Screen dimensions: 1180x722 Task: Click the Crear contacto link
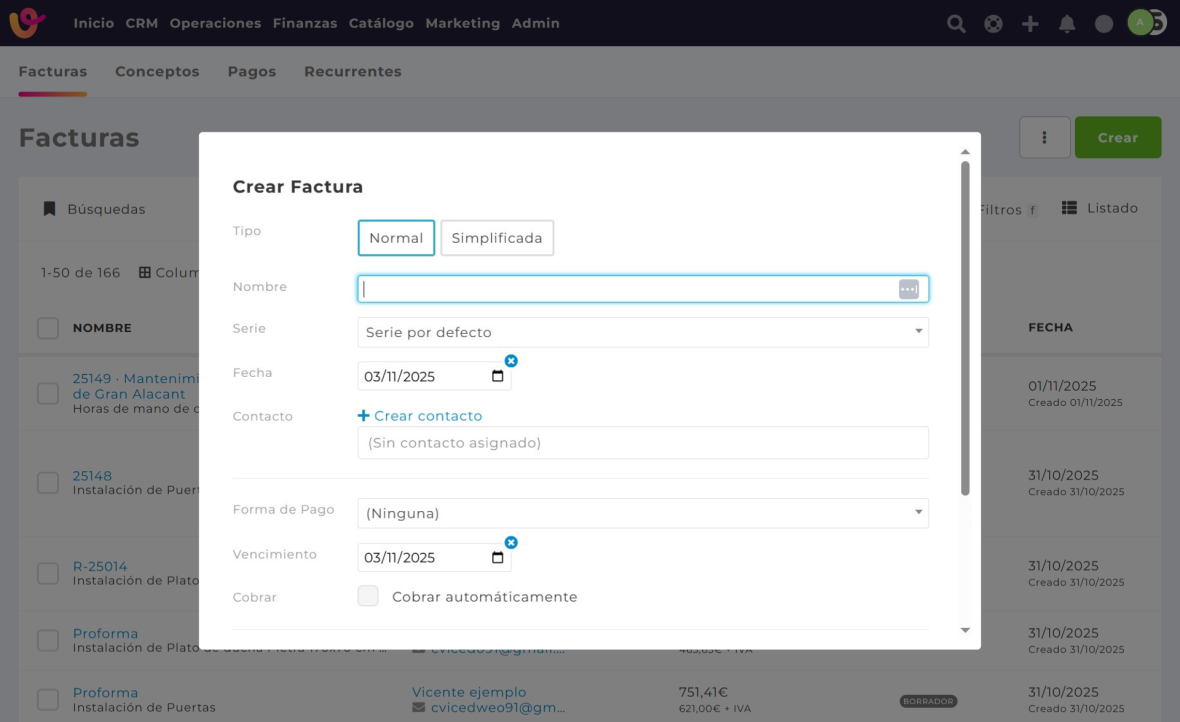click(x=420, y=416)
